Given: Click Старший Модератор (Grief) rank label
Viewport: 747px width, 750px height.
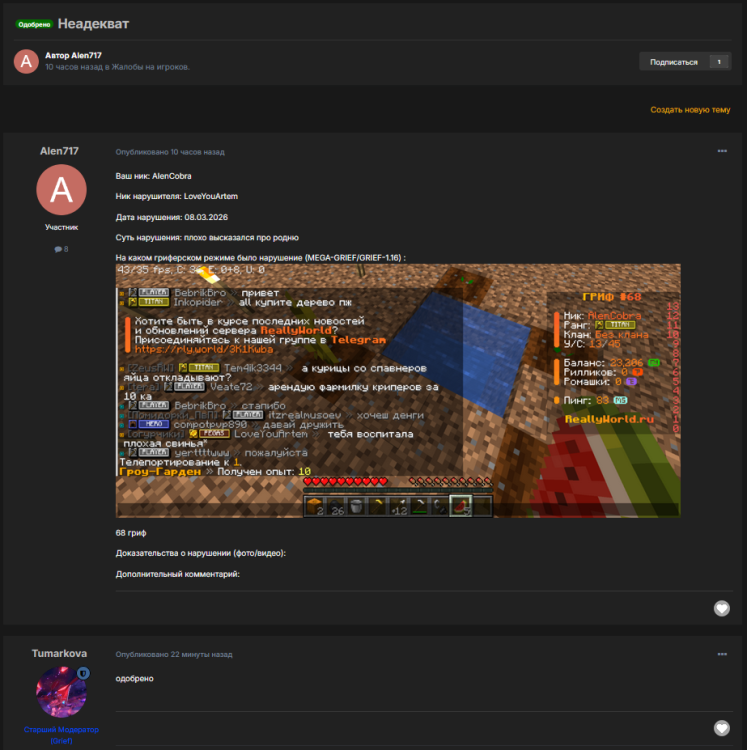Looking at the screenshot, I should click(x=61, y=735).
